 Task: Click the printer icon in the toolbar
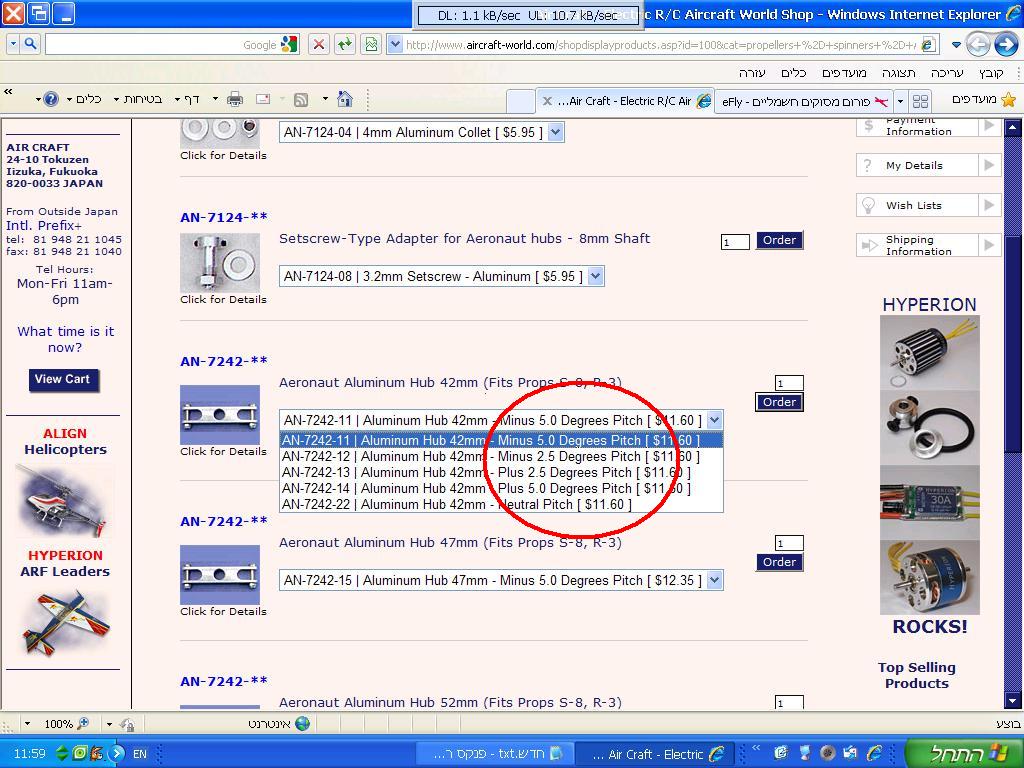[x=234, y=99]
